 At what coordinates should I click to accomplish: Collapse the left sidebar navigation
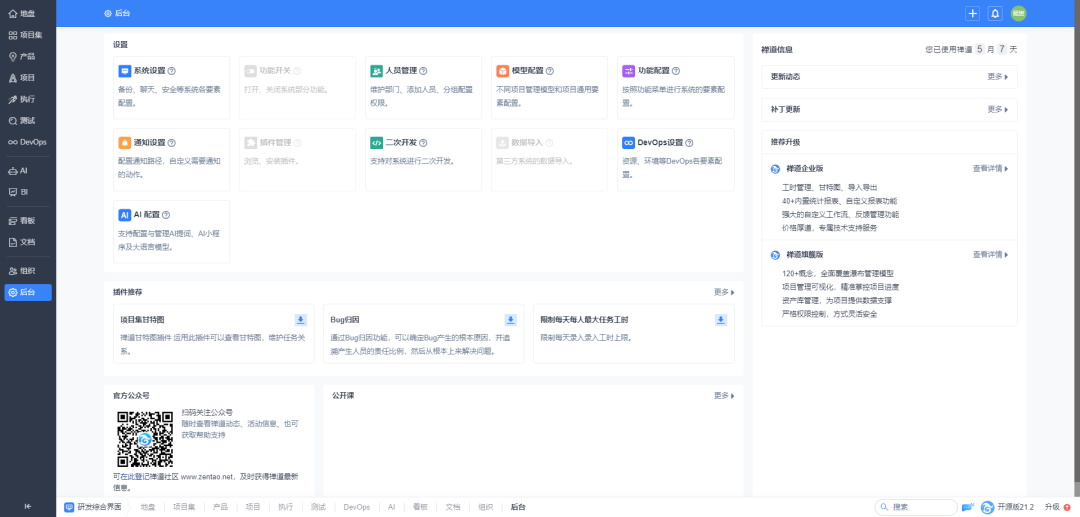27,506
